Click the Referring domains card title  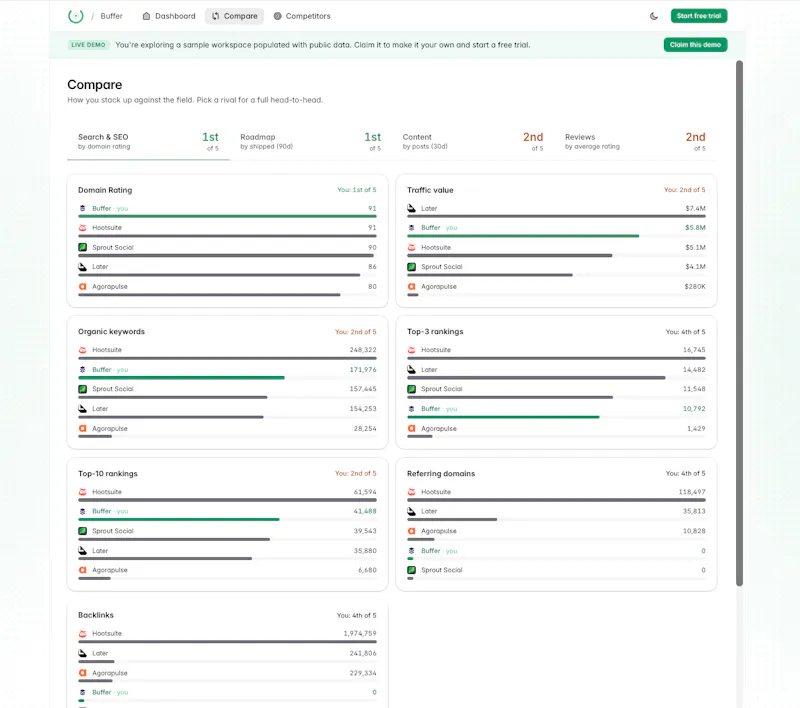441,473
